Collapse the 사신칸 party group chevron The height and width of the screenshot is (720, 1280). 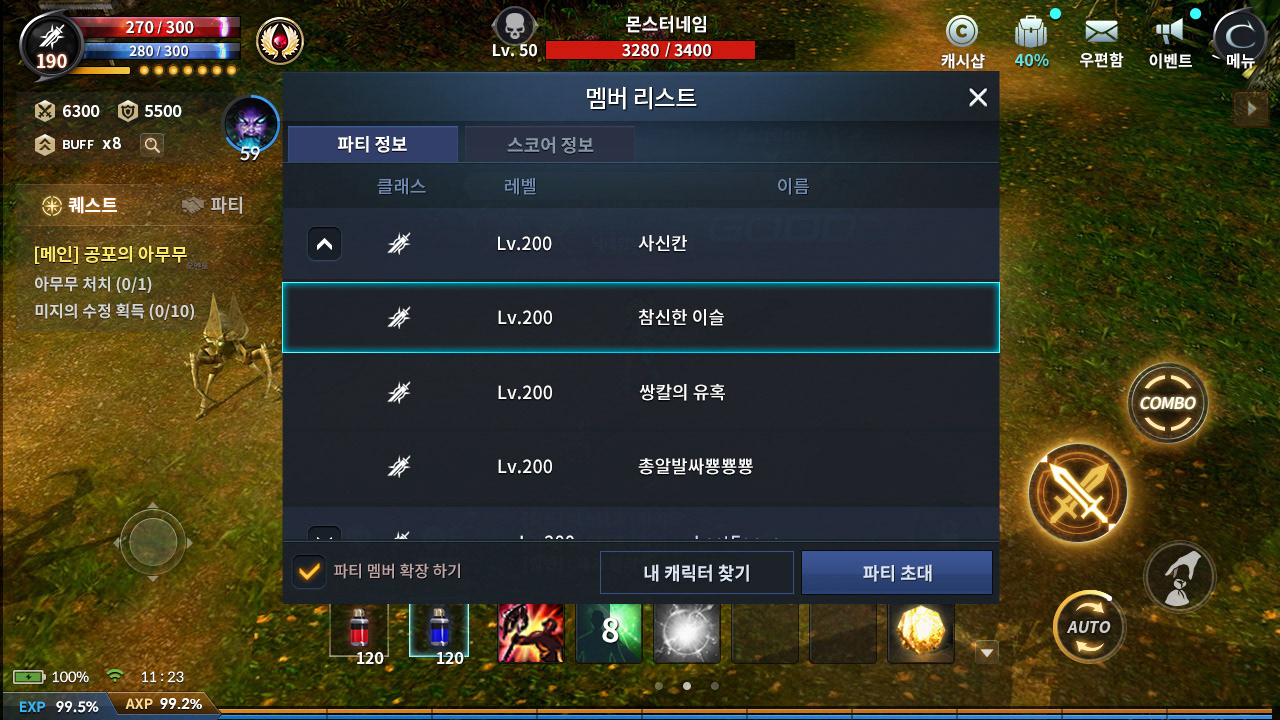click(324, 244)
